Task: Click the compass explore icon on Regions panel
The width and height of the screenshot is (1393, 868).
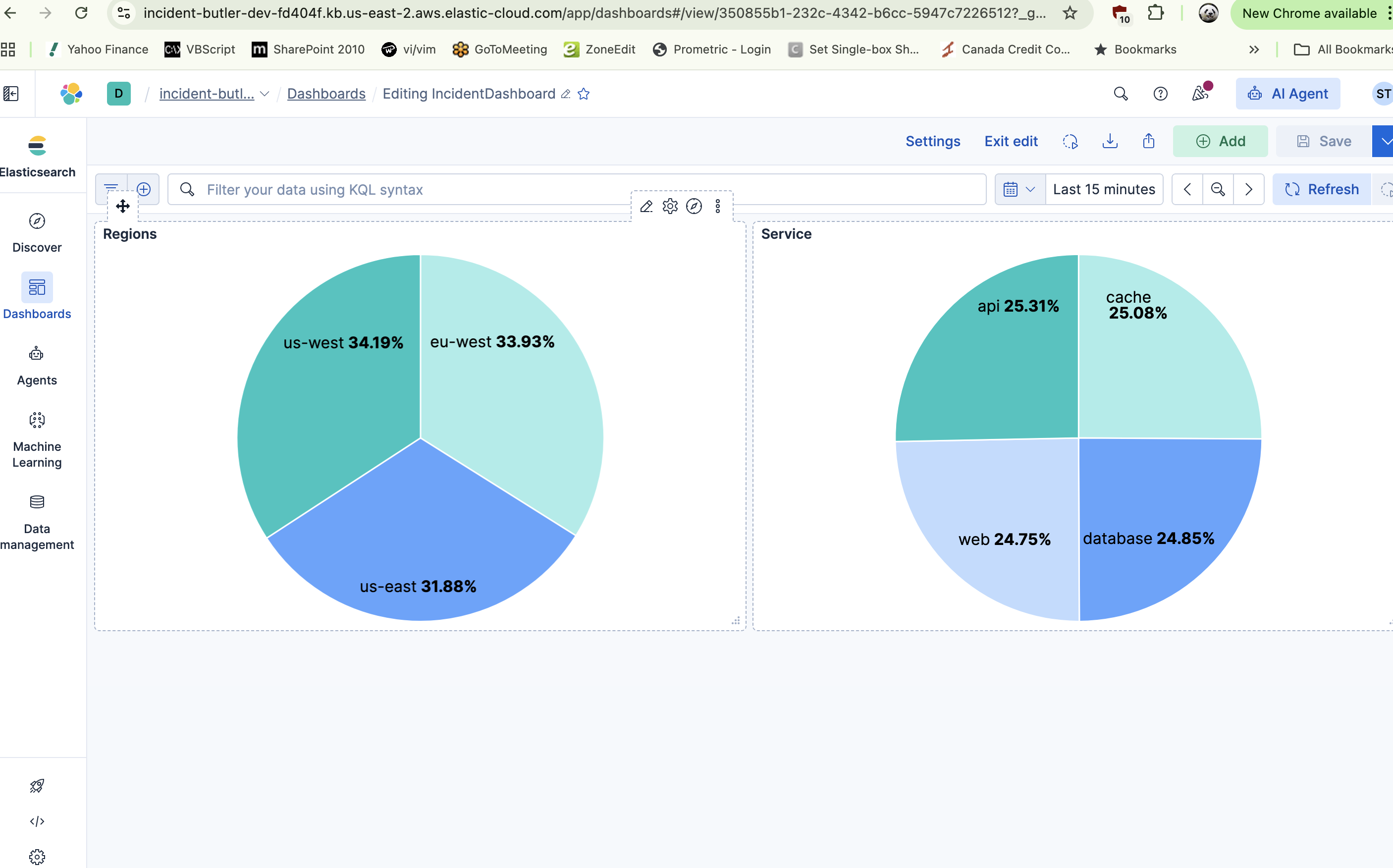Action: click(x=694, y=206)
